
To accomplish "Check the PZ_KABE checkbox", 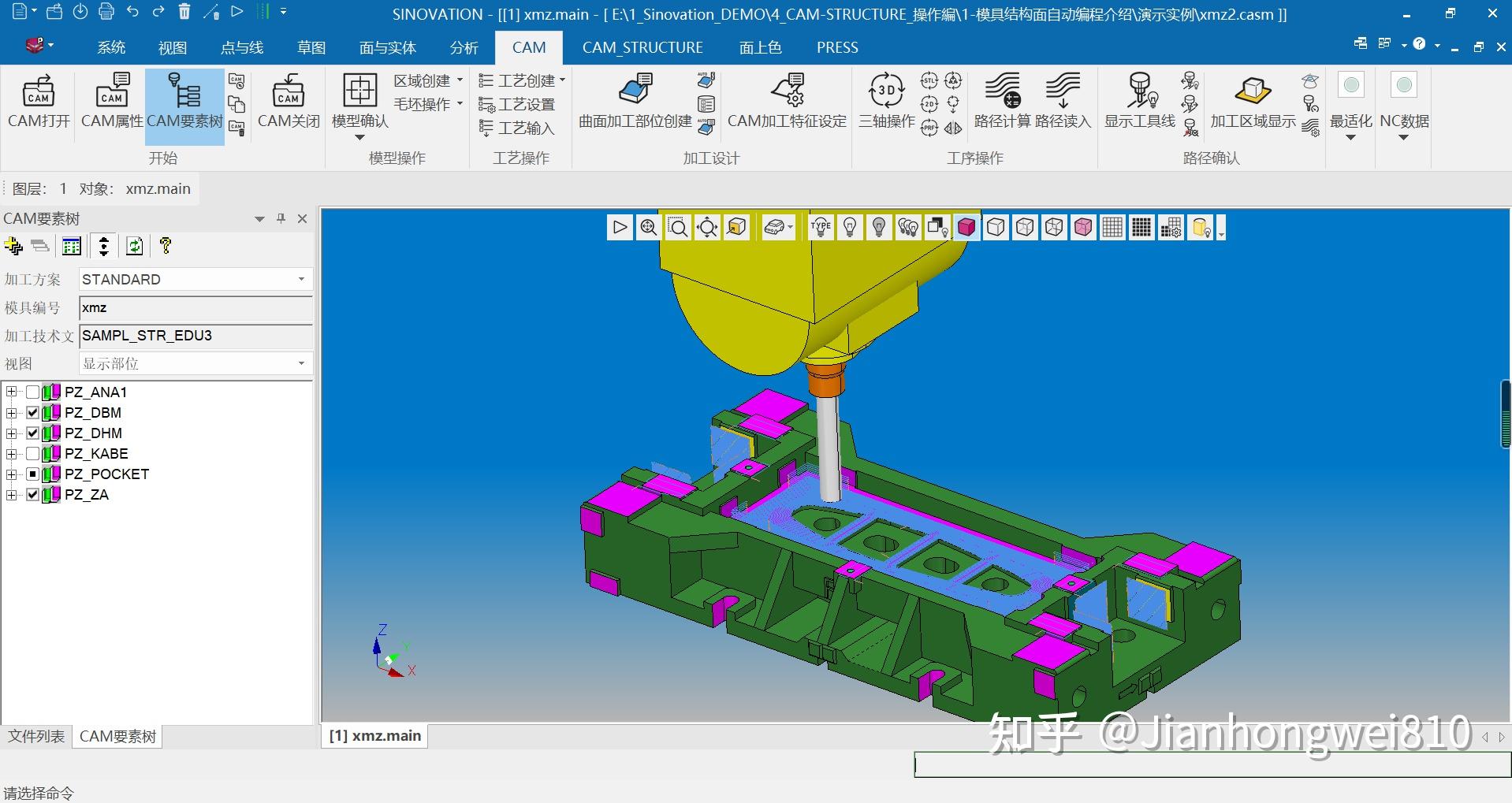I will (32, 454).
